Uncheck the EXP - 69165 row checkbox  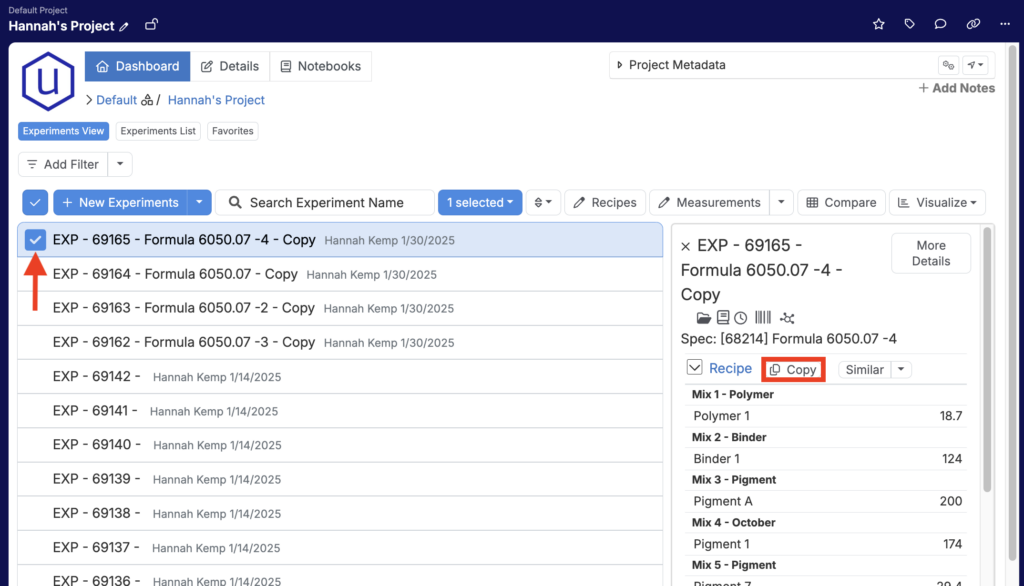(x=35, y=240)
